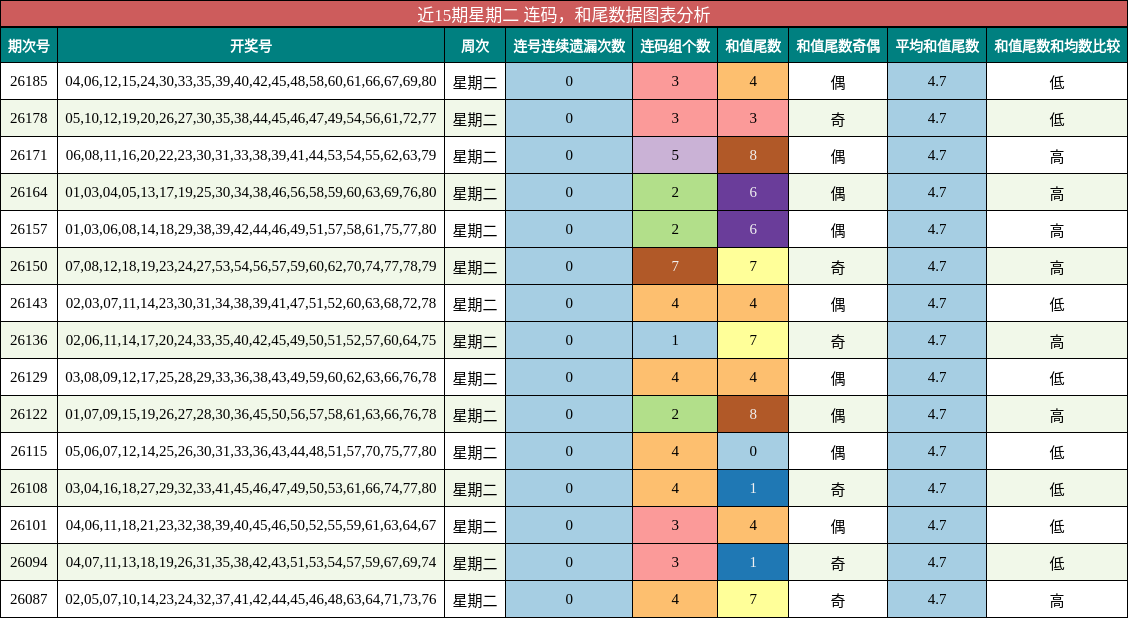Click '偶' parity cell in row 26185

click(x=838, y=81)
